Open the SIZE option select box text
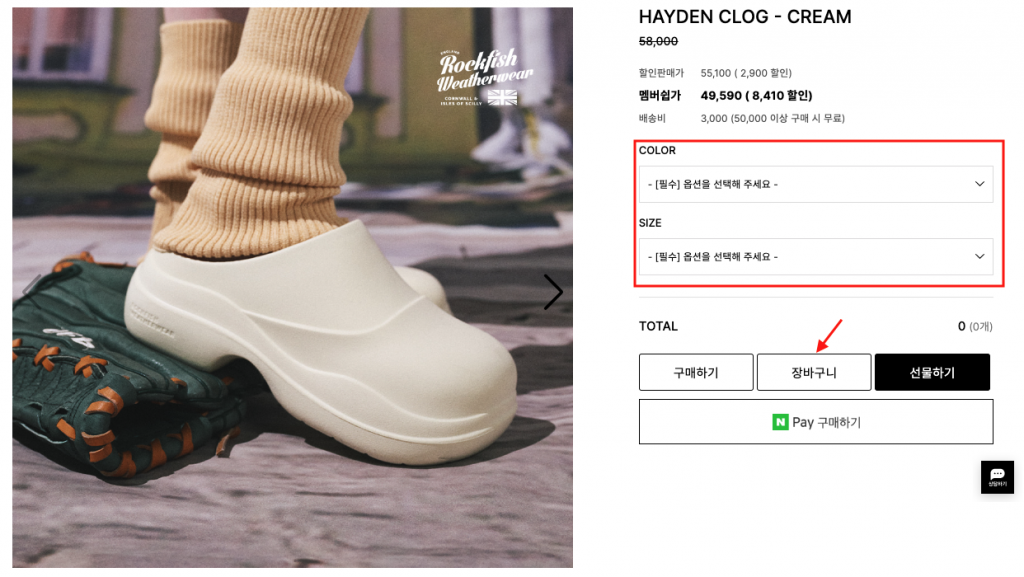Viewport: 1024px width, 577px height. tap(712, 257)
